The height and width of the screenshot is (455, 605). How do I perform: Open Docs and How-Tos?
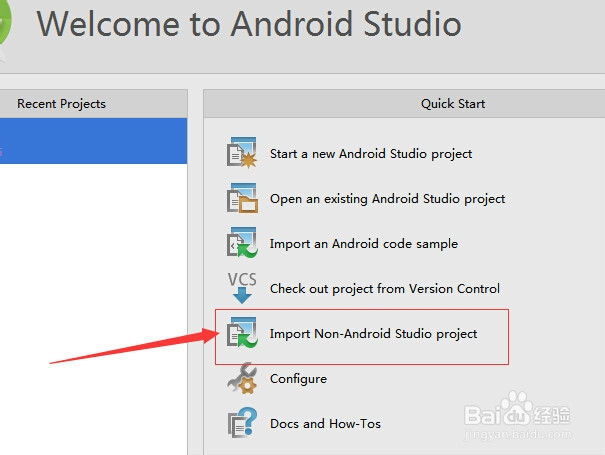coord(325,423)
